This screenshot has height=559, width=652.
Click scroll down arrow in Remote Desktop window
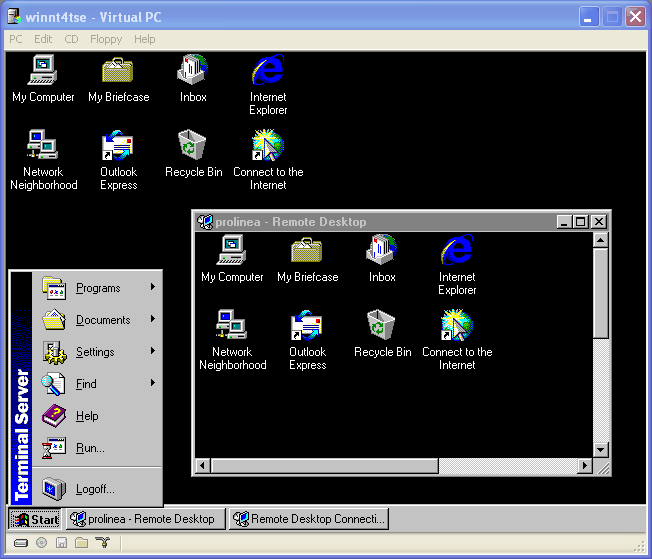[600, 450]
